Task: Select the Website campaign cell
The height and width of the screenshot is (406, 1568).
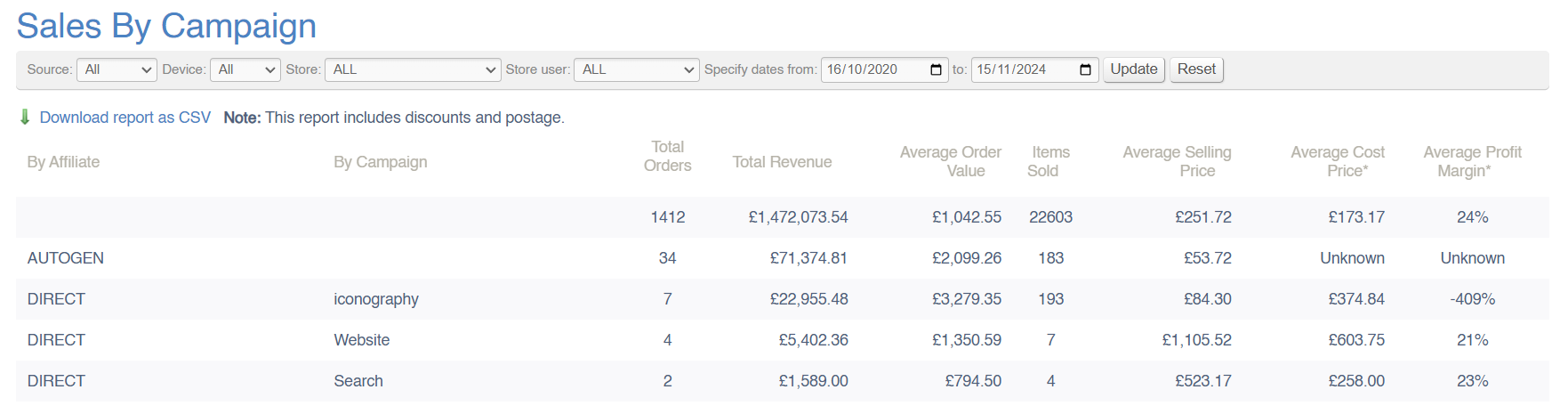Action: tap(362, 340)
